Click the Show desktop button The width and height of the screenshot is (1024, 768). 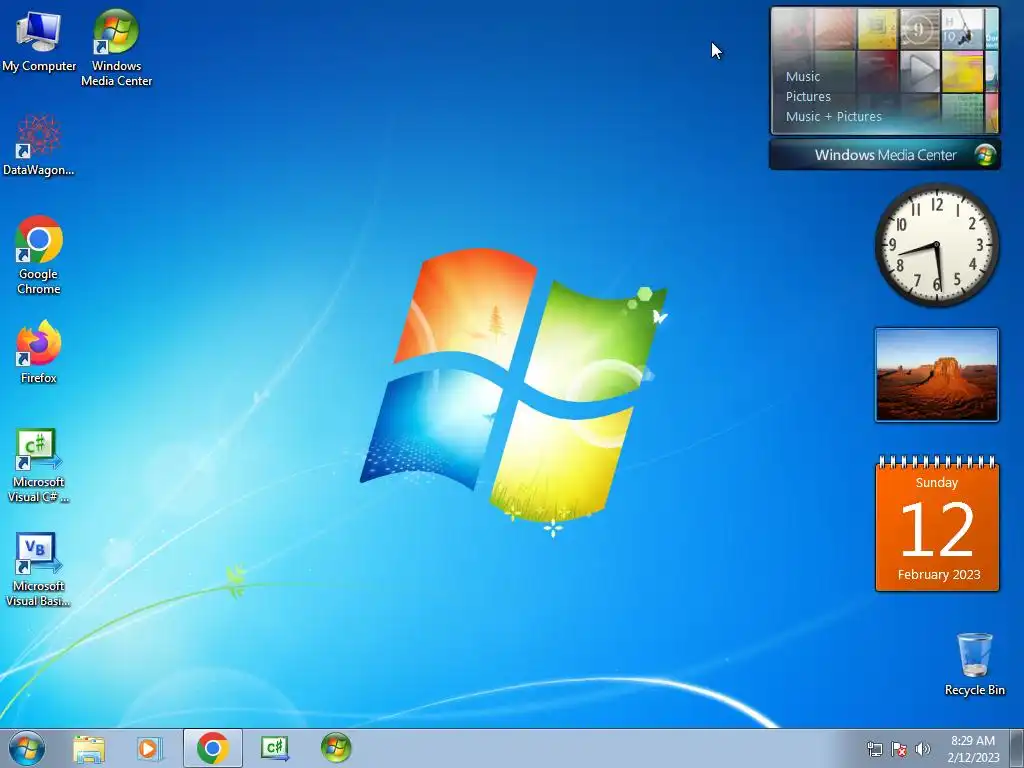(1017, 748)
